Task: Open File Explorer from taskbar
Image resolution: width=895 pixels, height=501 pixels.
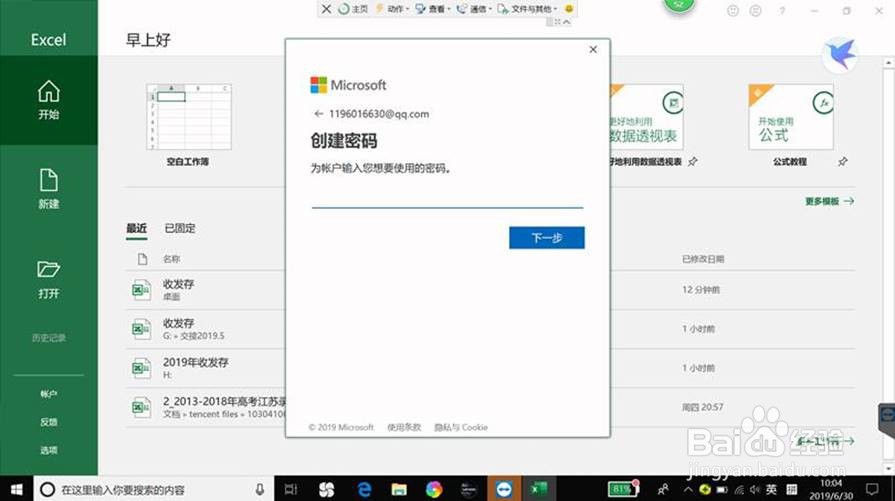Action: click(x=399, y=489)
